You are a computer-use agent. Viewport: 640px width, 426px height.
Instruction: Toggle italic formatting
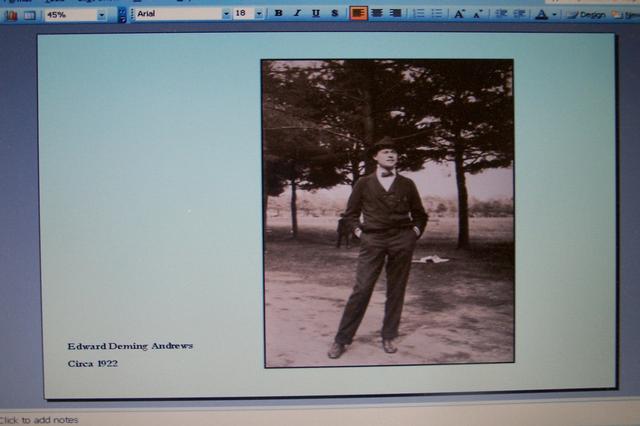click(x=297, y=13)
